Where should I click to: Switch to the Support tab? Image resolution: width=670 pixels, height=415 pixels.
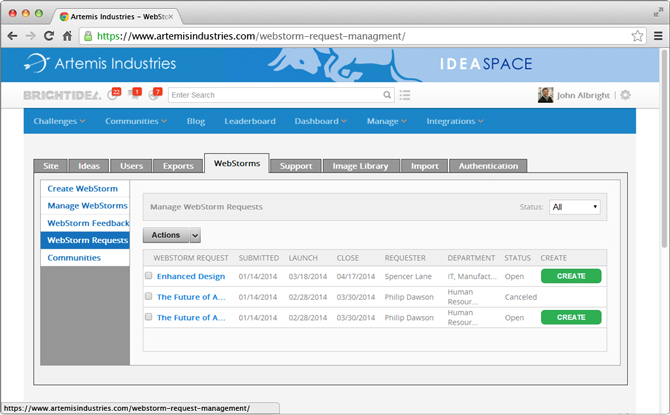[296, 166]
